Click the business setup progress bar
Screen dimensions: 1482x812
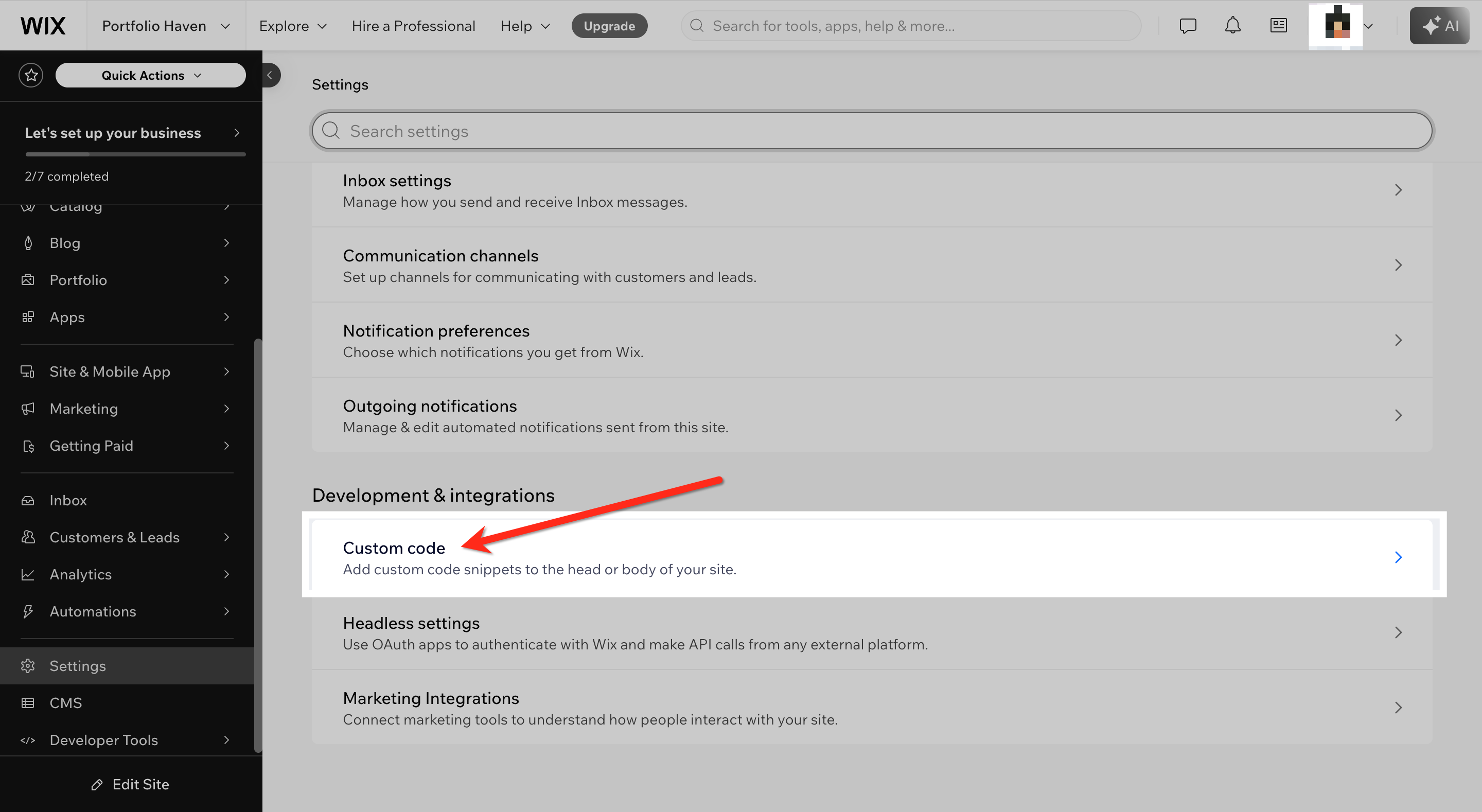[135, 154]
